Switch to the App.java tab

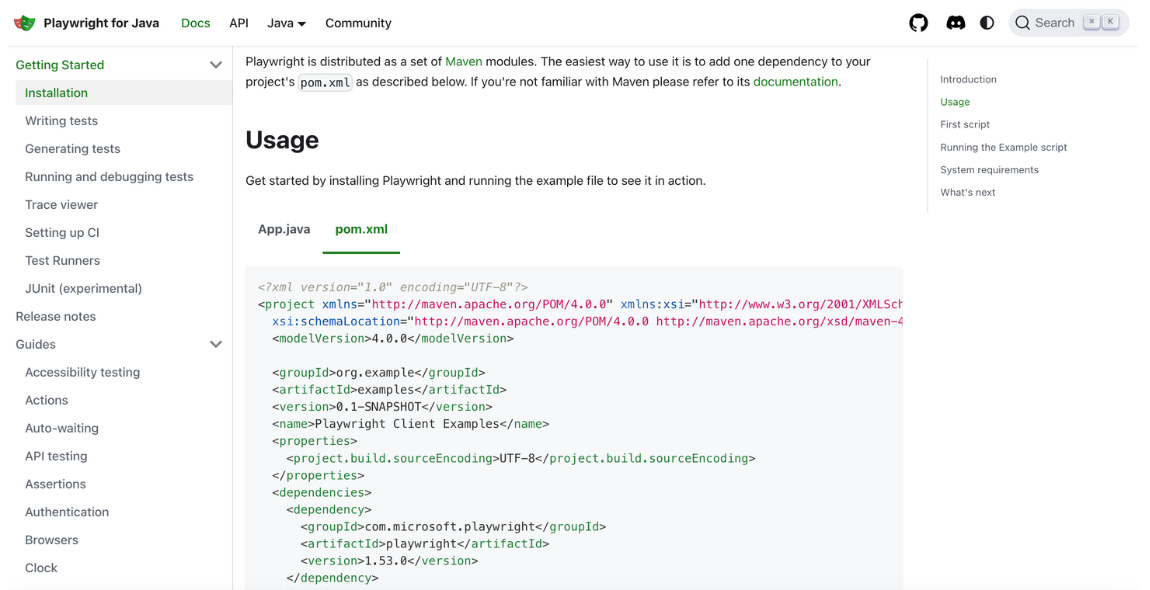click(284, 228)
